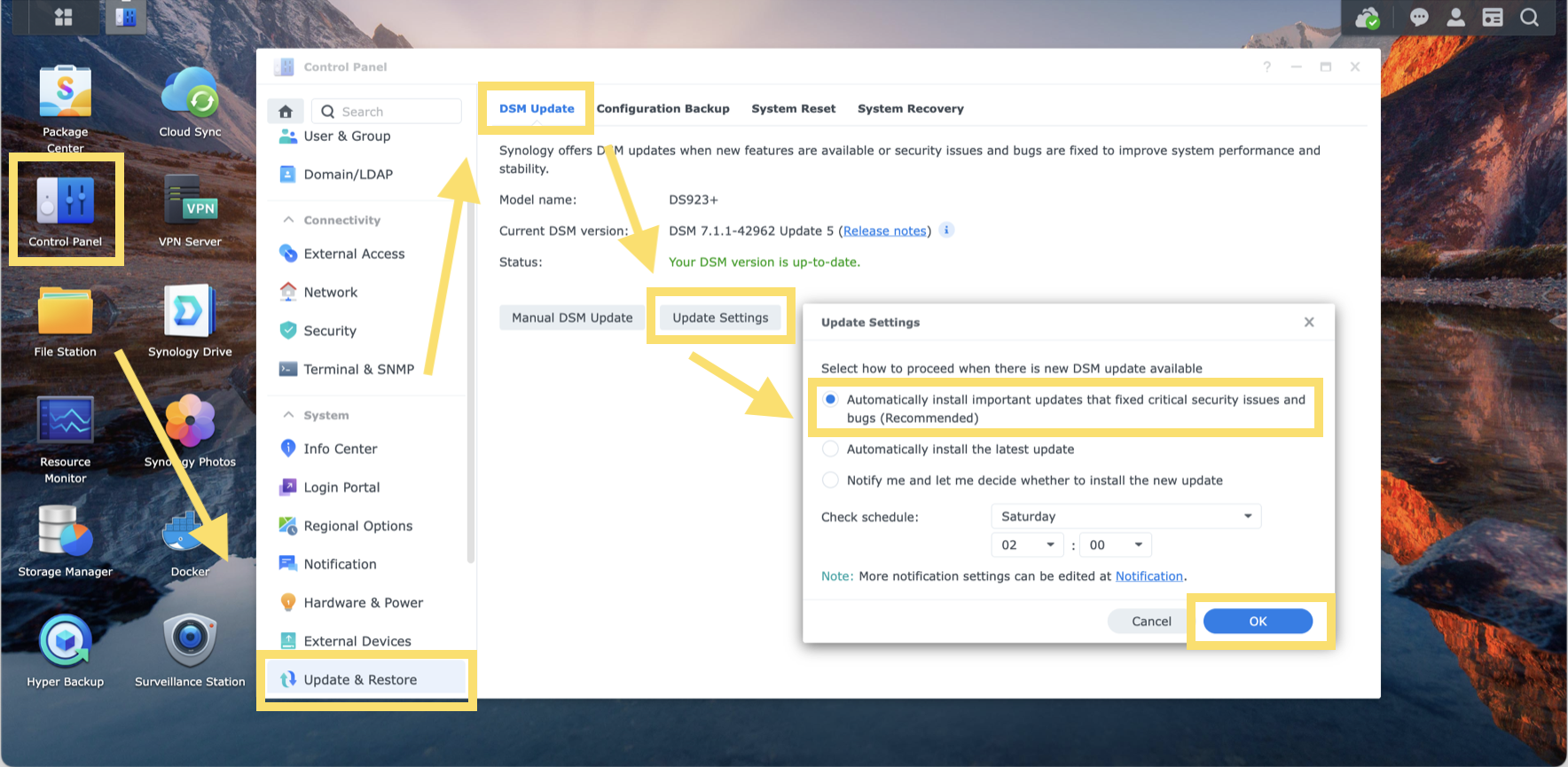Click info icon next to Release notes

(946, 230)
